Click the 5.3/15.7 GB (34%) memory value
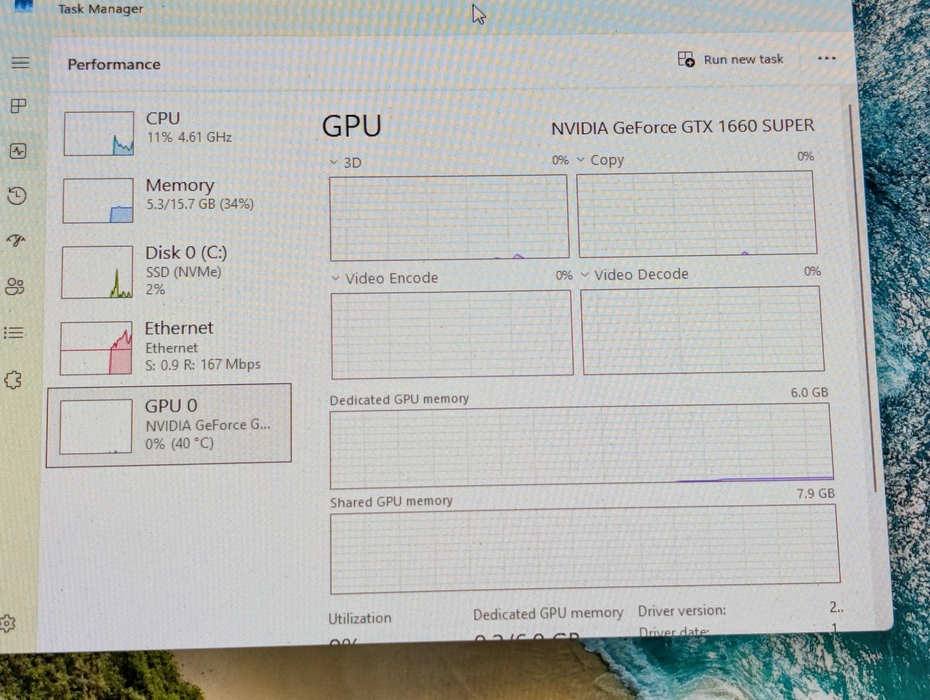This screenshot has height=700, width=930. point(200,204)
